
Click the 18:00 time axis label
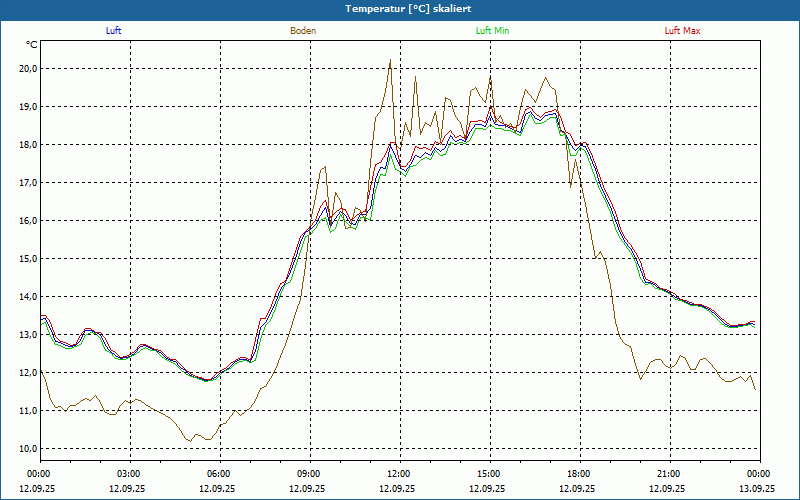(579, 474)
